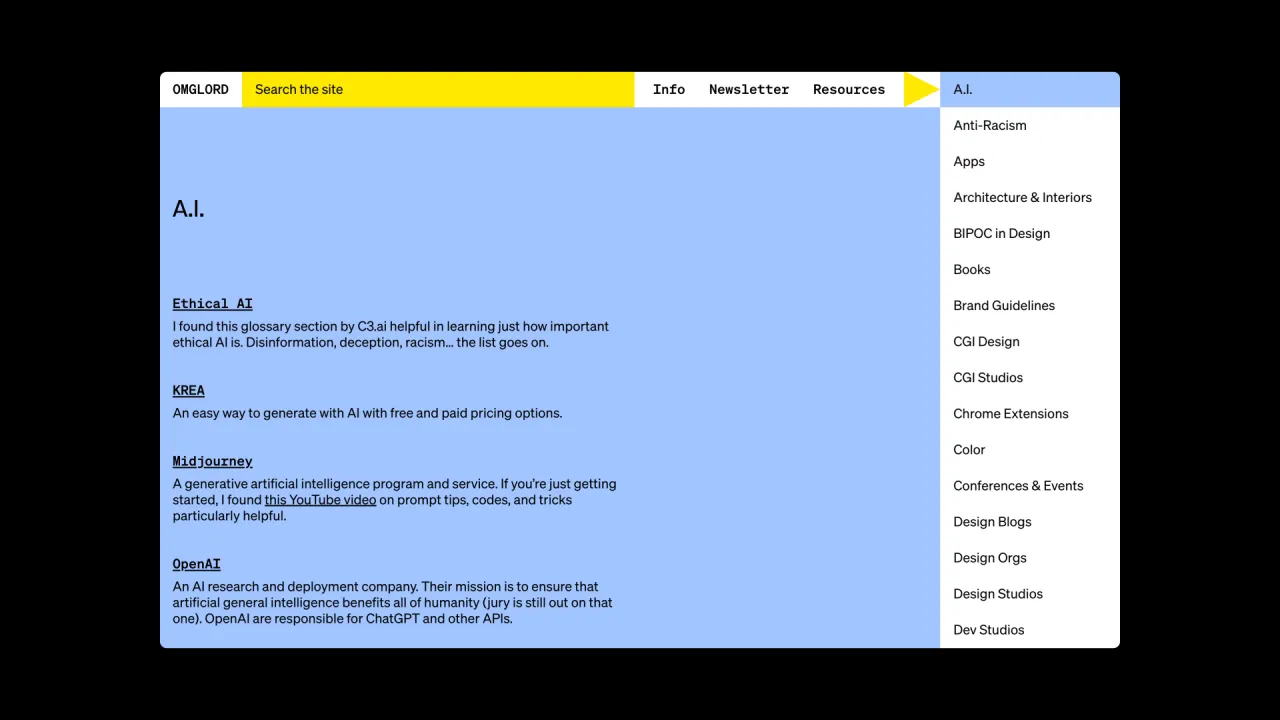
Task: Visit the KREA link
Action: 188,391
